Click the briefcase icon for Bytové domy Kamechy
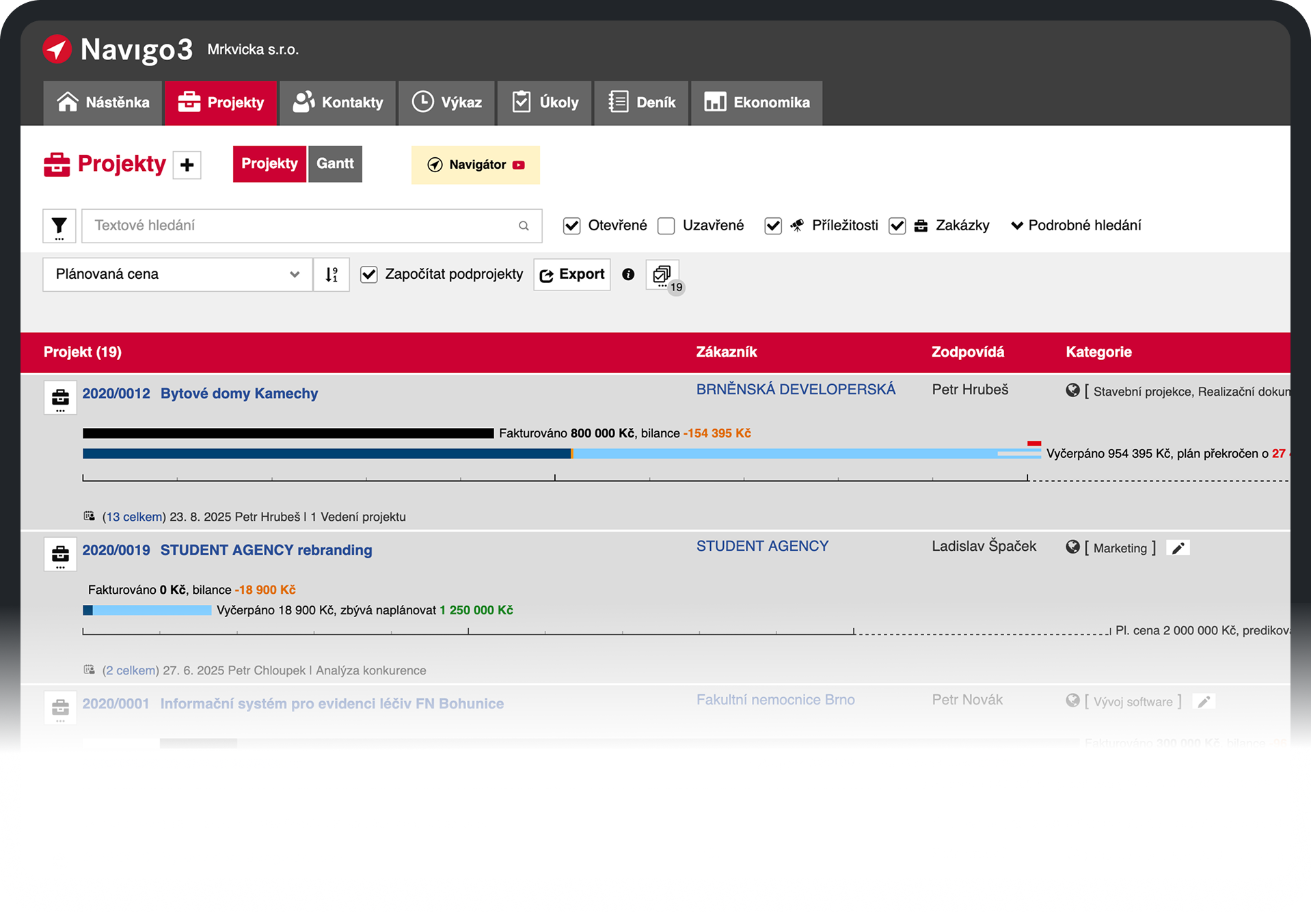The width and height of the screenshot is (1311, 924). tap(60, 398)
